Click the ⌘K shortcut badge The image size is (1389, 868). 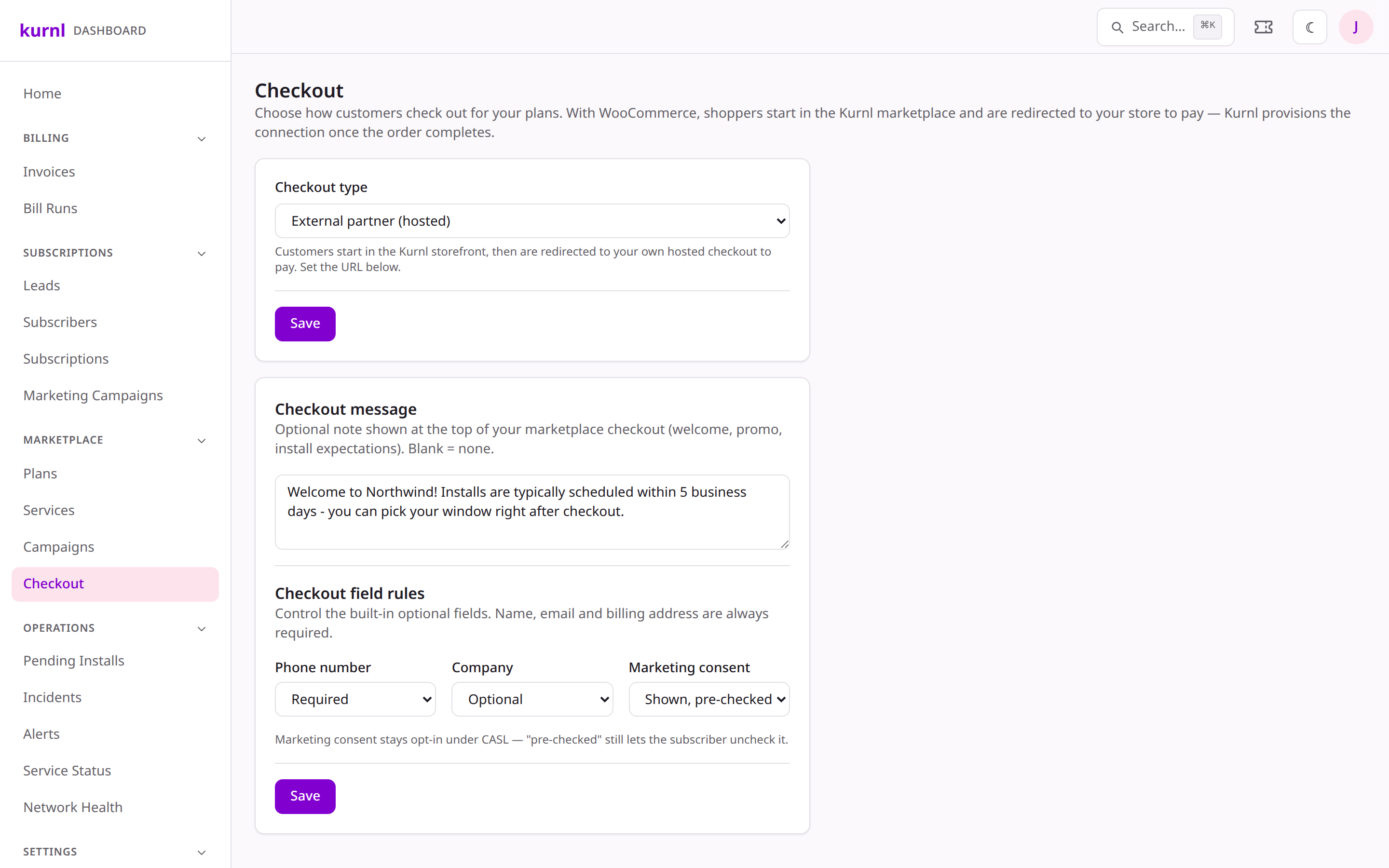(x=1208, y=26)
